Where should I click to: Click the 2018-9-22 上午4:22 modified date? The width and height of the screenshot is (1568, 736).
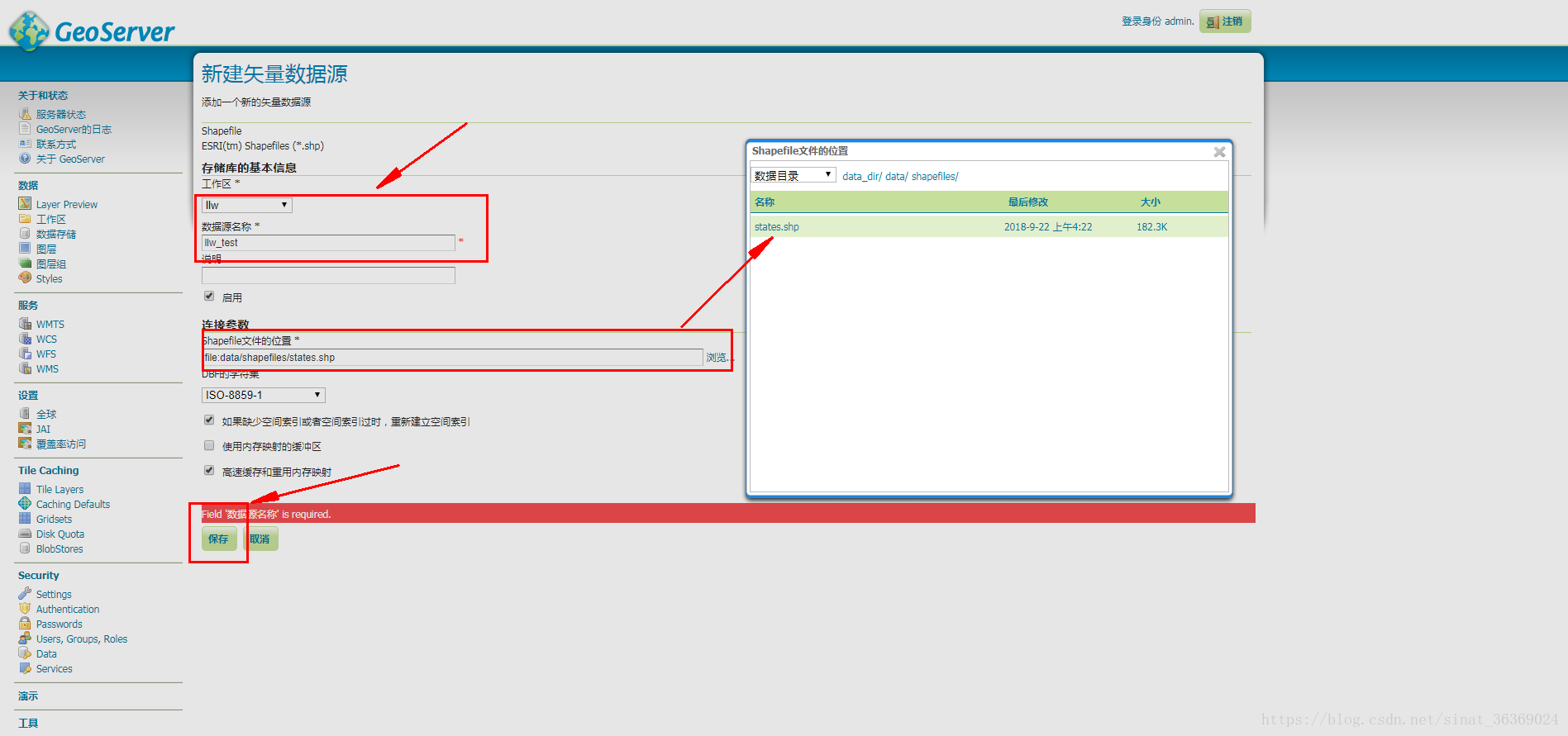tap(1048, 227)
